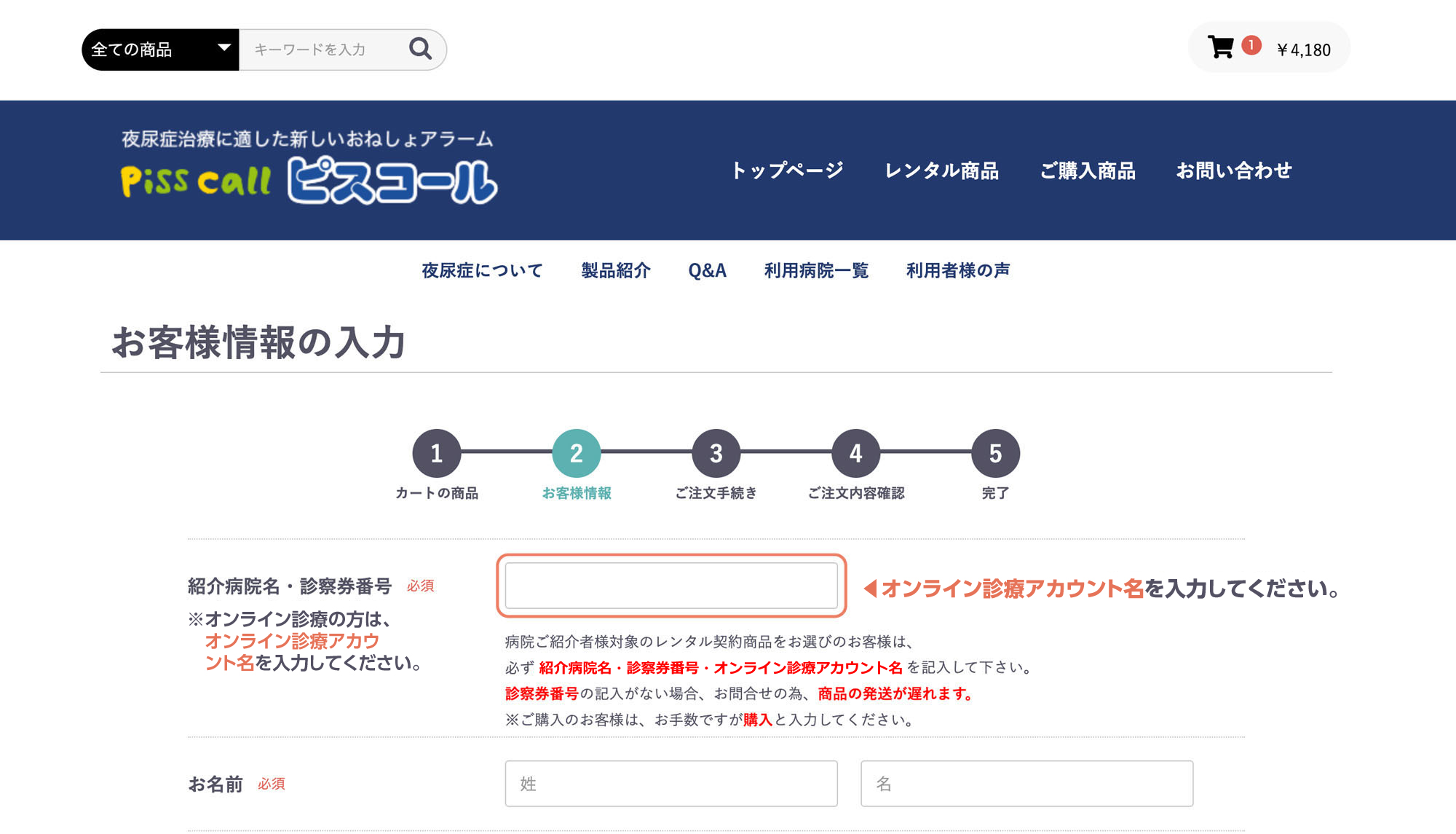This screenshot has height=834, width=1456.
Task: Click step 3 ご注文手続き circle
Action: click(716, 453)
